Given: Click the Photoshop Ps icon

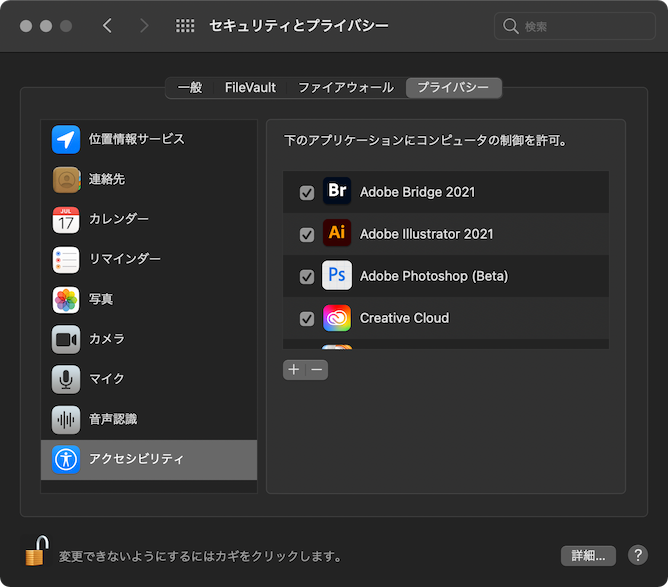Looking at the screenshot, I should click(x=337, y=275).
